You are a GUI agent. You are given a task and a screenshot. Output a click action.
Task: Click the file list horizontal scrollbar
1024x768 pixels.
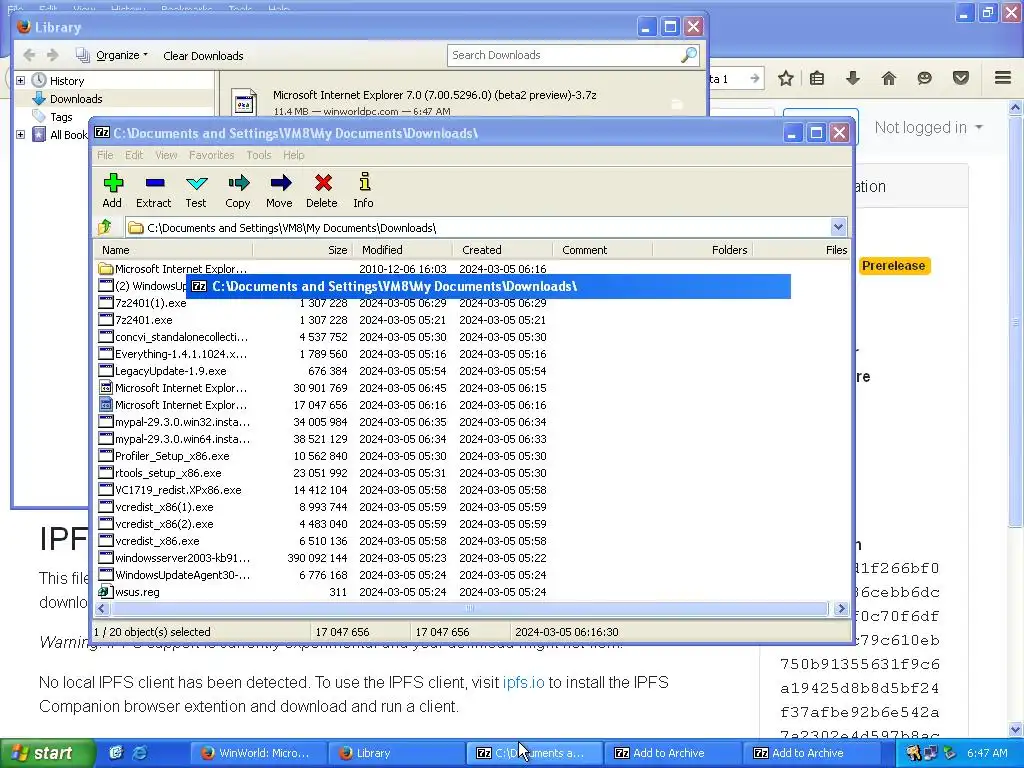click(469, 609)
